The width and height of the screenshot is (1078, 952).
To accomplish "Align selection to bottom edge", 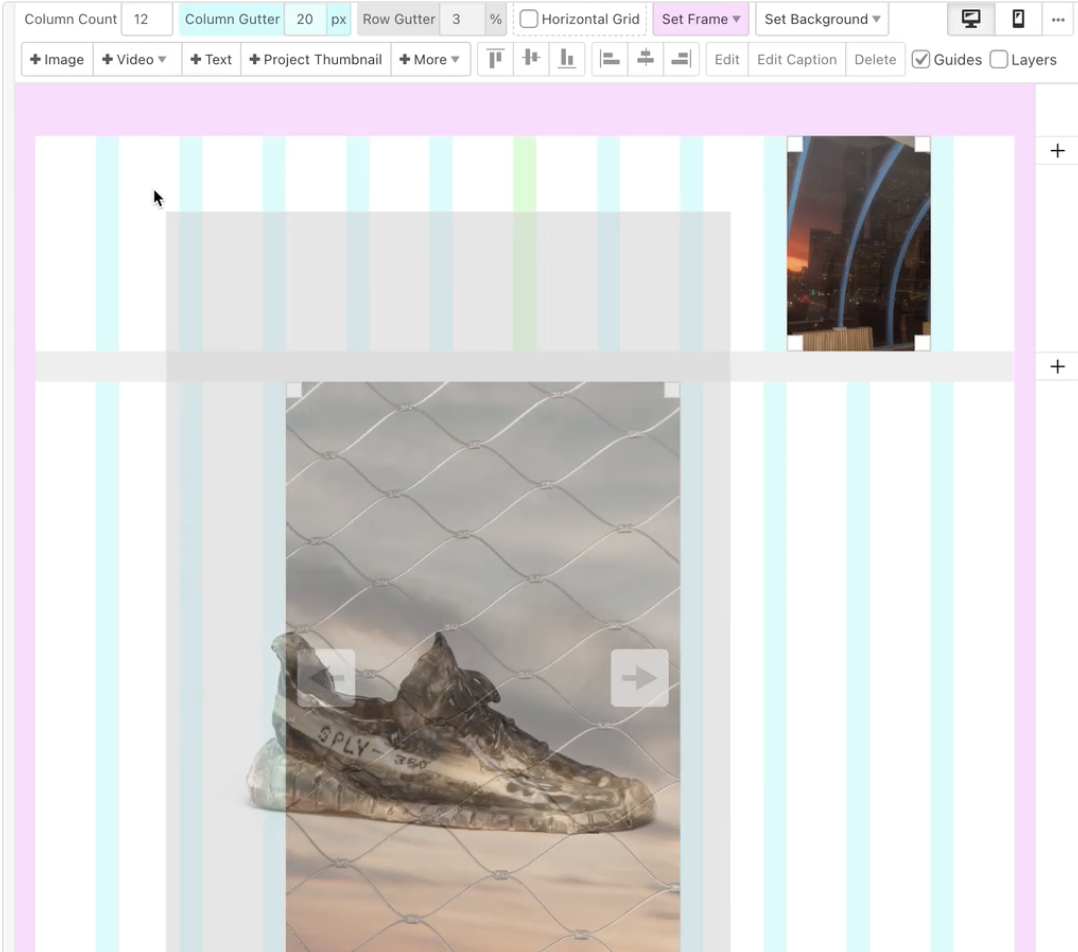I will click(x=567, y=59).
